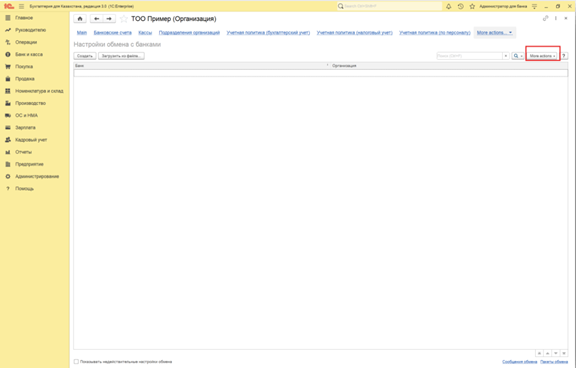The width and height of the screenshot is (576, 368).
Task: Open the history clock icon
Action: 461,6
